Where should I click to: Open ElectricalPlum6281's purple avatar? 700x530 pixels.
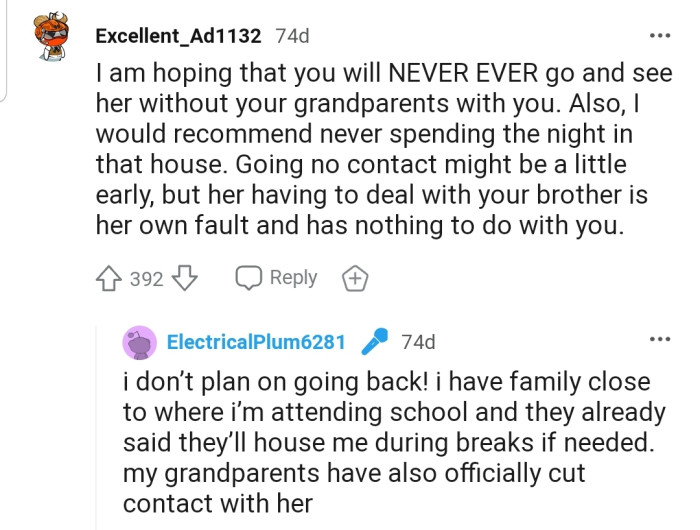139,342
